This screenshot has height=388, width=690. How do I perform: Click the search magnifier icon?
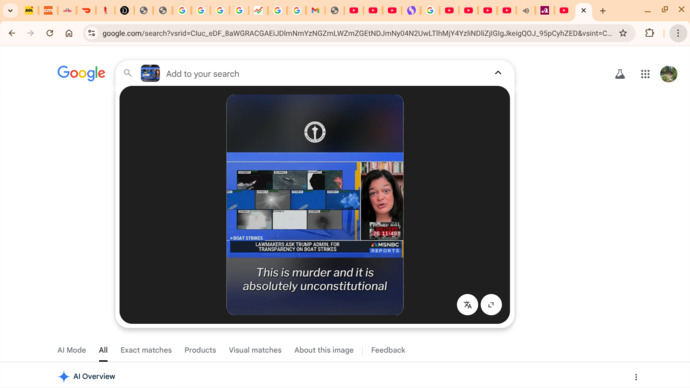click(128, 73)
